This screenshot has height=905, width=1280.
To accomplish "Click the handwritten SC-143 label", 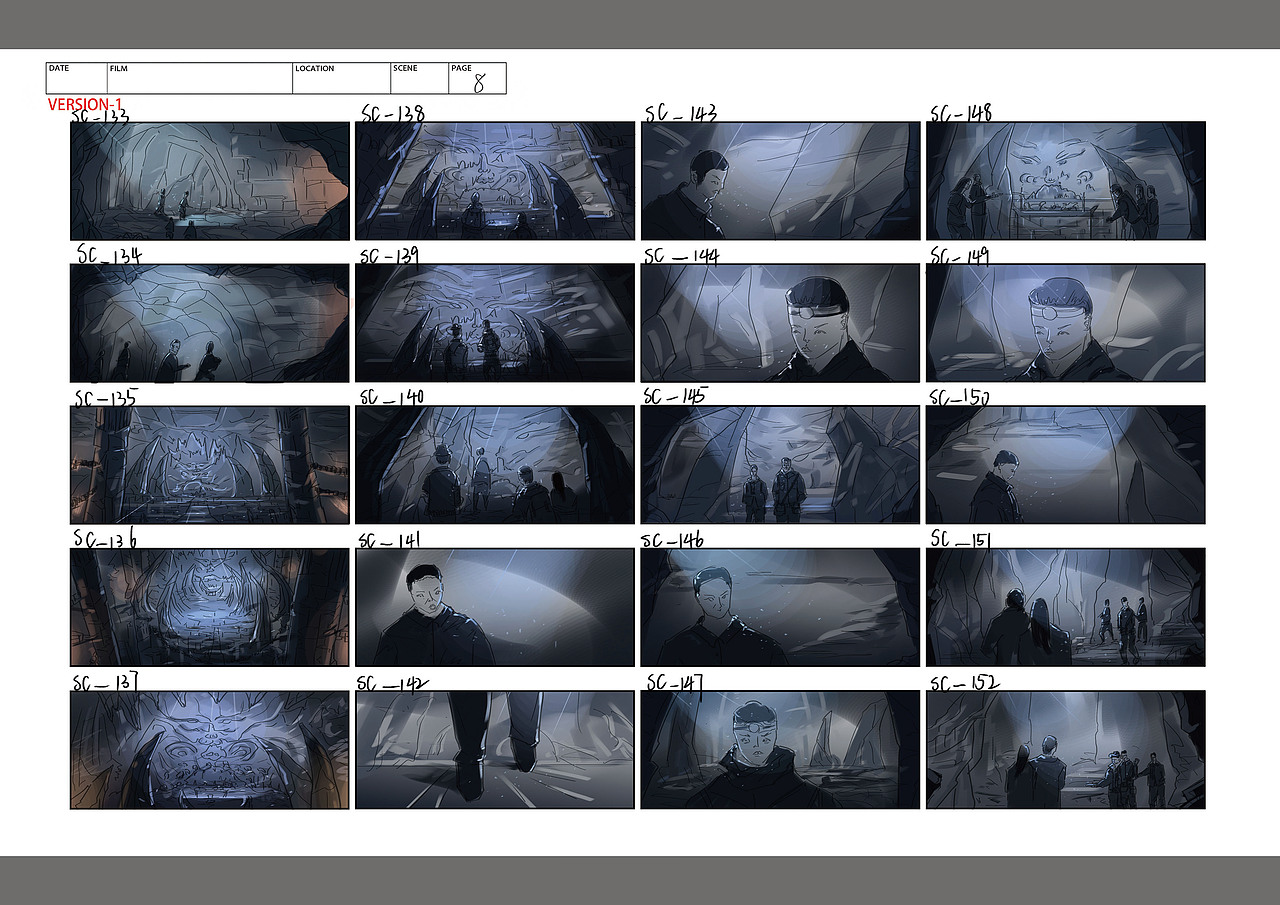I will pos(681,113).
